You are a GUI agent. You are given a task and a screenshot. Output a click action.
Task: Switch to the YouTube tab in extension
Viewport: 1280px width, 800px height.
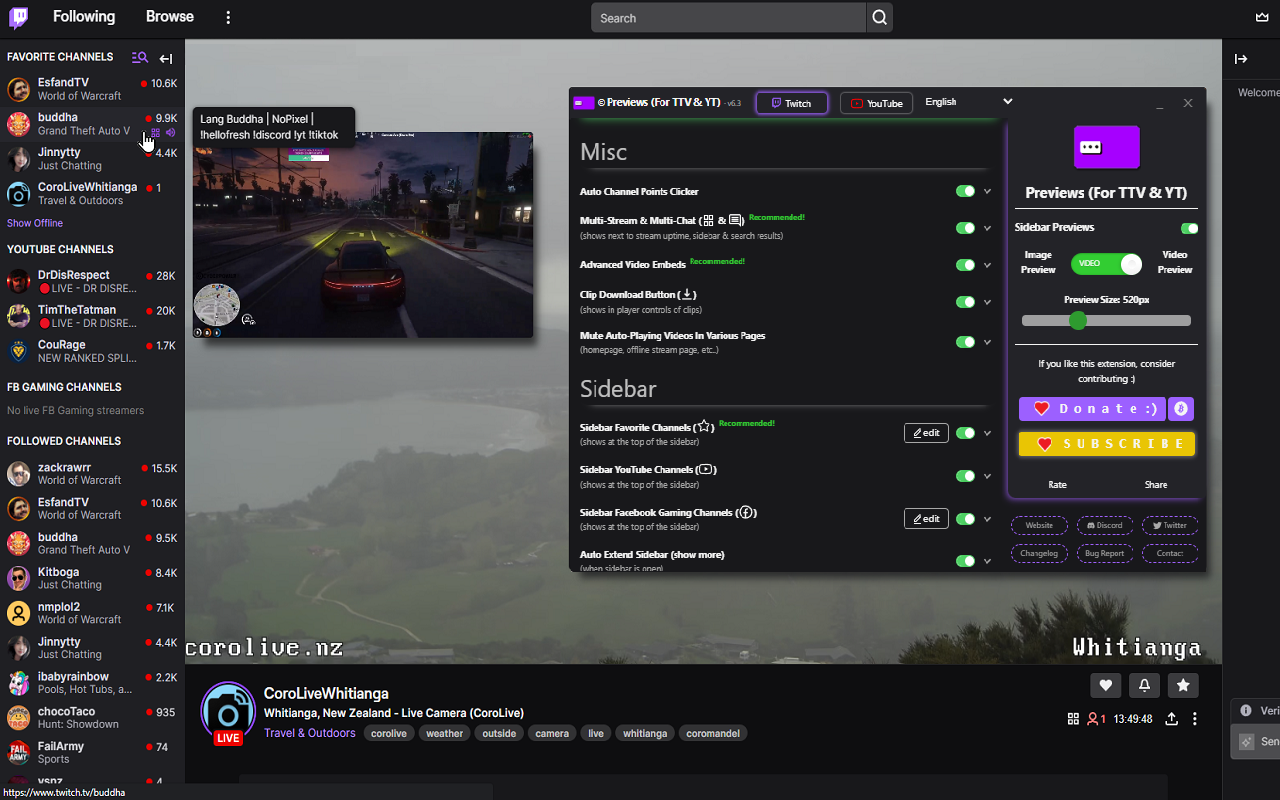876,102
